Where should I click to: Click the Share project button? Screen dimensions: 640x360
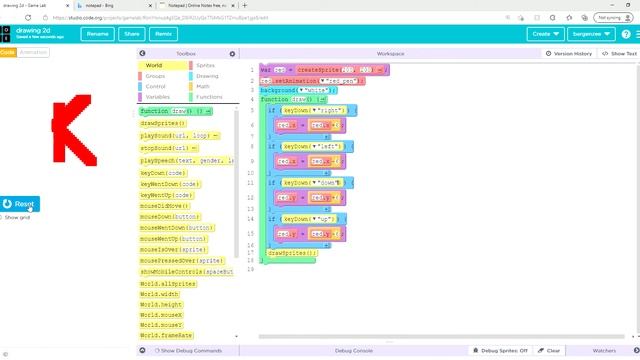(x=132, y=34)
